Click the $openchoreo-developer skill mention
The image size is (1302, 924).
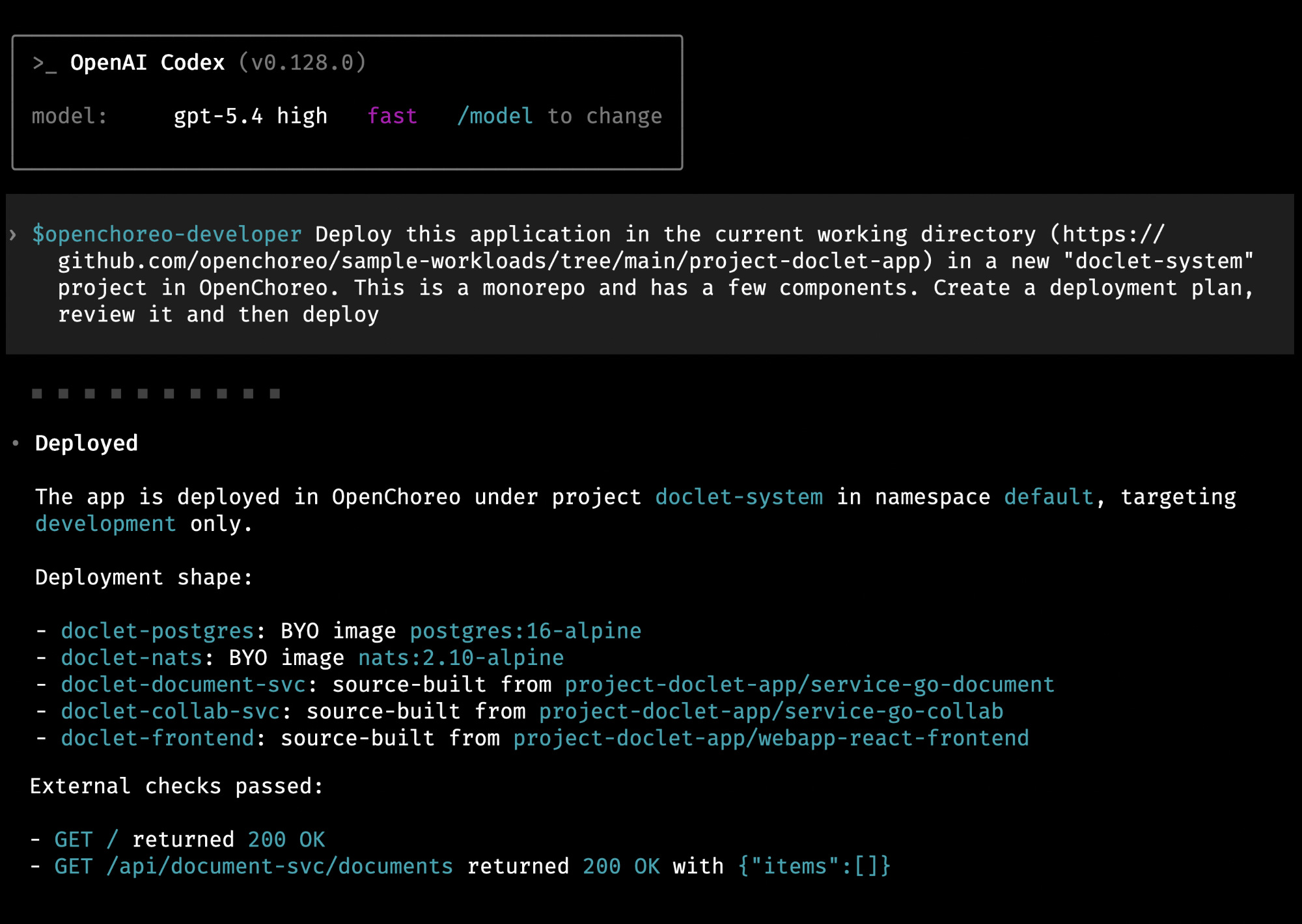pos(167,234)
